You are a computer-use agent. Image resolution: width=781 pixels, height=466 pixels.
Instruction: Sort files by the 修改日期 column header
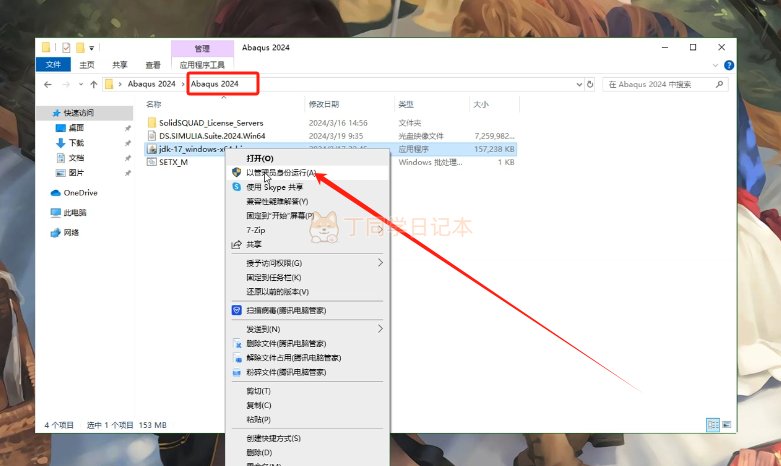(x=323, y=104)
